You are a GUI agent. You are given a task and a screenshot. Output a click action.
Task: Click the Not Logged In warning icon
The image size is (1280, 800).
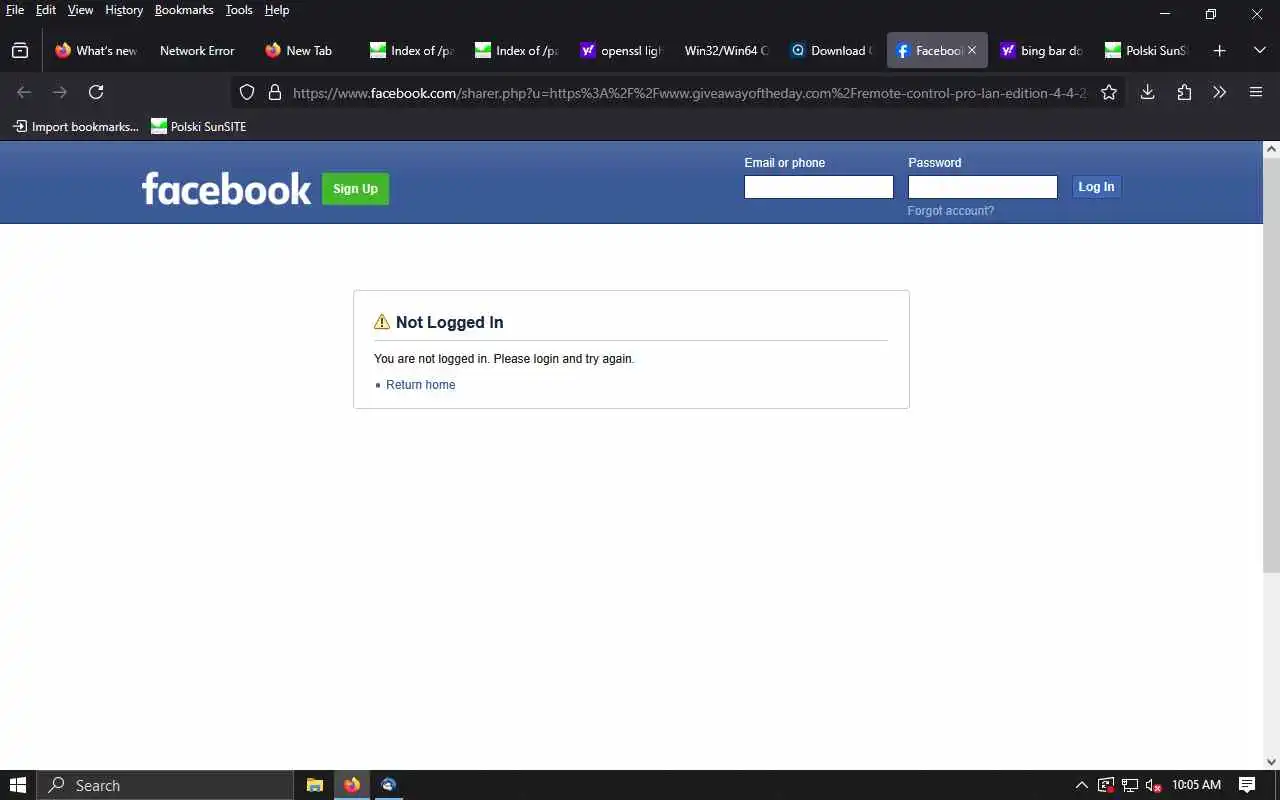[x=382, y=322]
